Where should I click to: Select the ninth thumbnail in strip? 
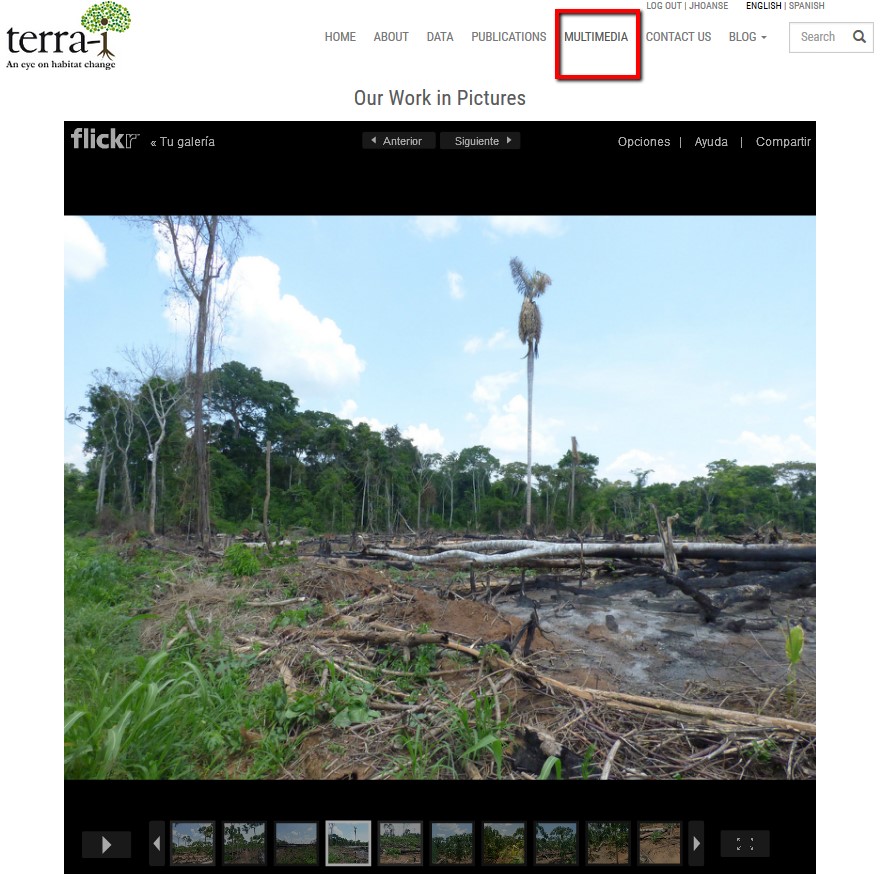608,843
